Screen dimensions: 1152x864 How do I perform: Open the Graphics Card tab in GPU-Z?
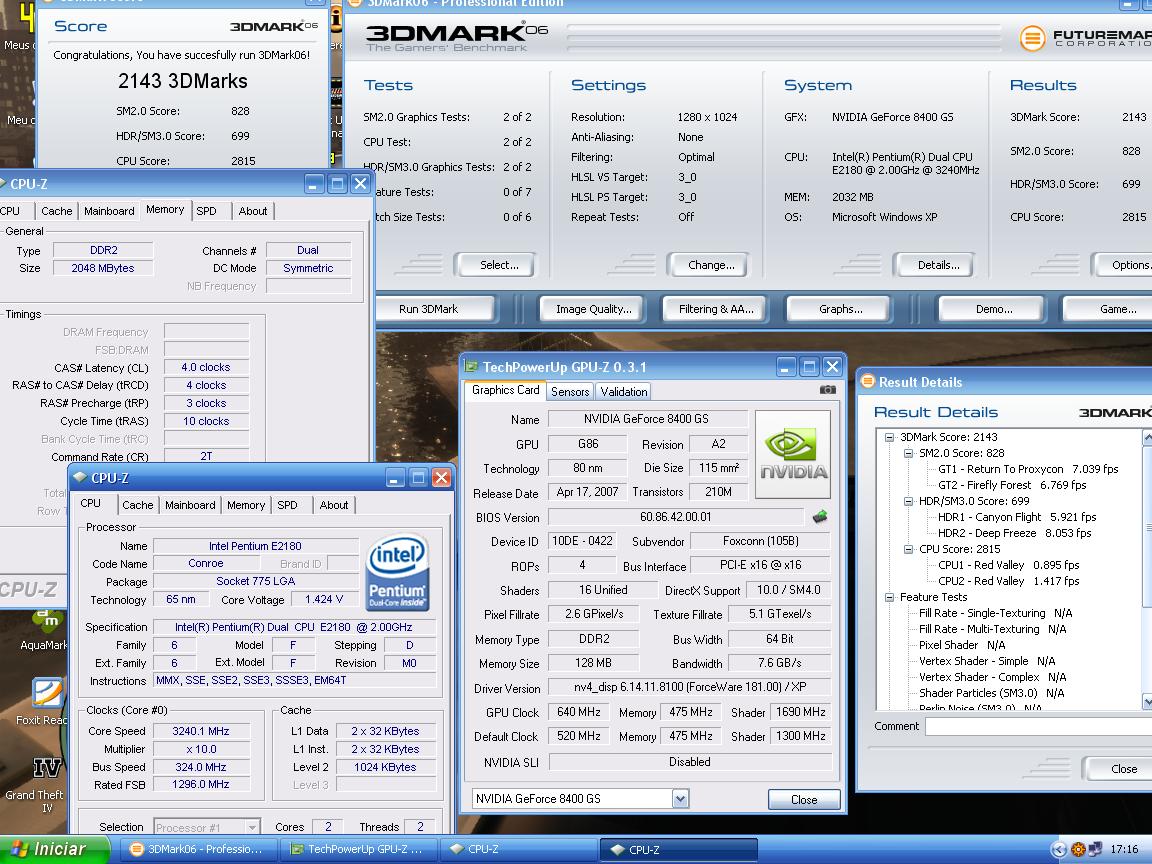pyautogui.click(x=505, y=390)
